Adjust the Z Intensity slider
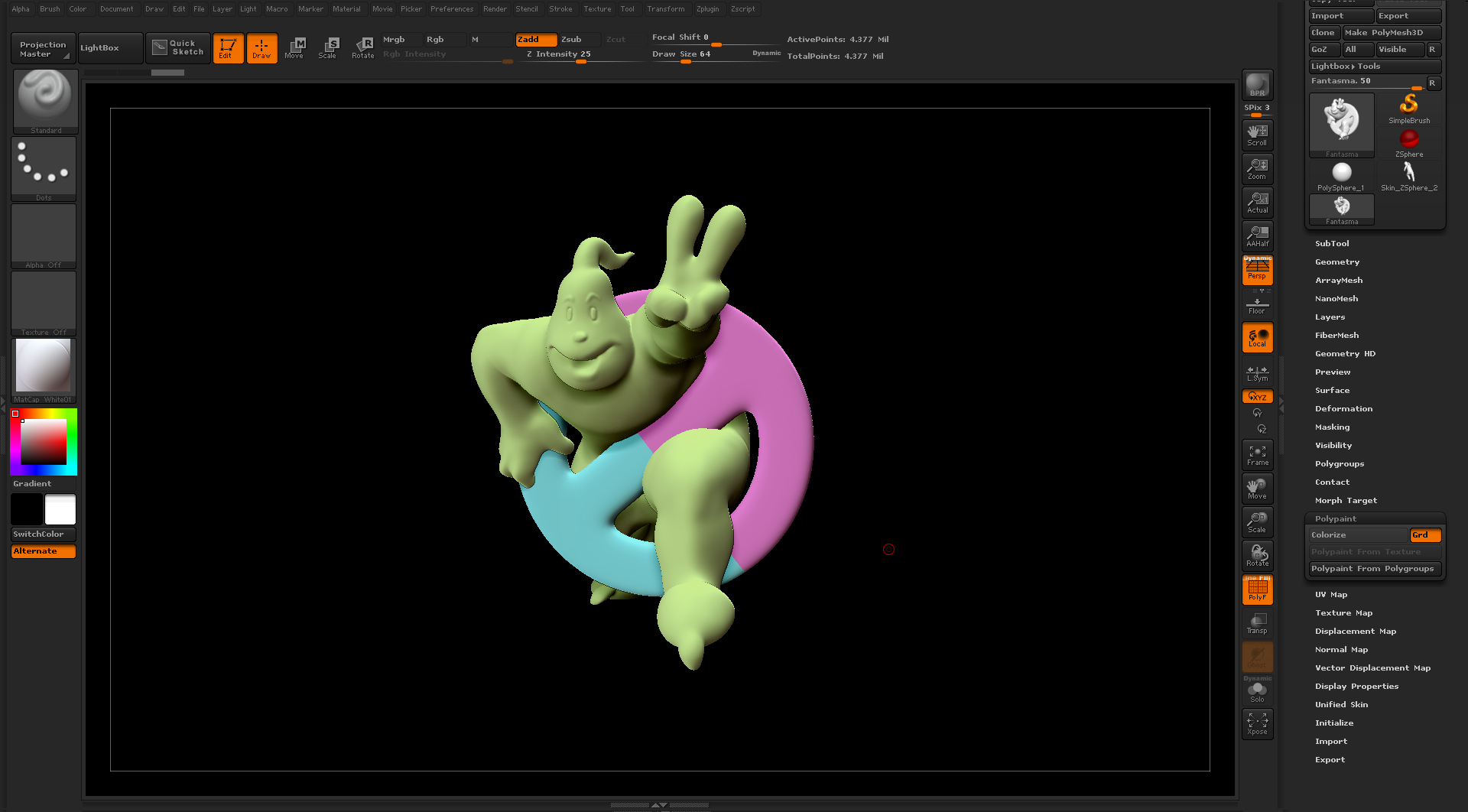Image resolution: width=1468 pixels, height=812 pixels. pyautogui.click(x=581, y=57)
